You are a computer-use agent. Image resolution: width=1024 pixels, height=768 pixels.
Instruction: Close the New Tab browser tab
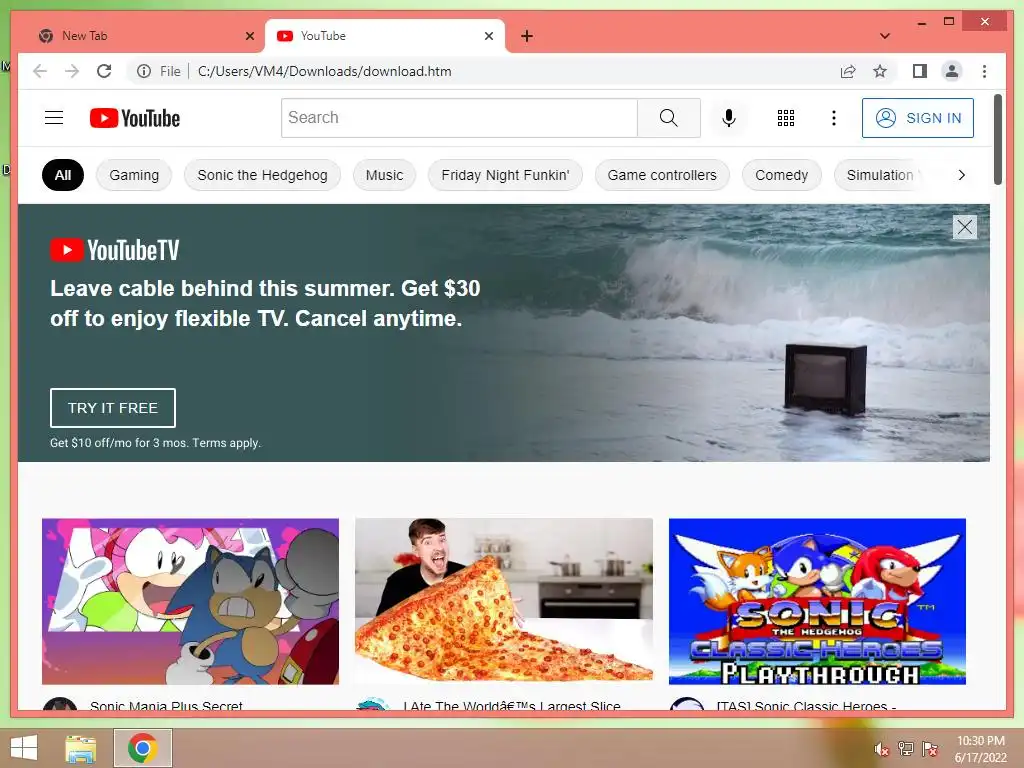point(249,36)
